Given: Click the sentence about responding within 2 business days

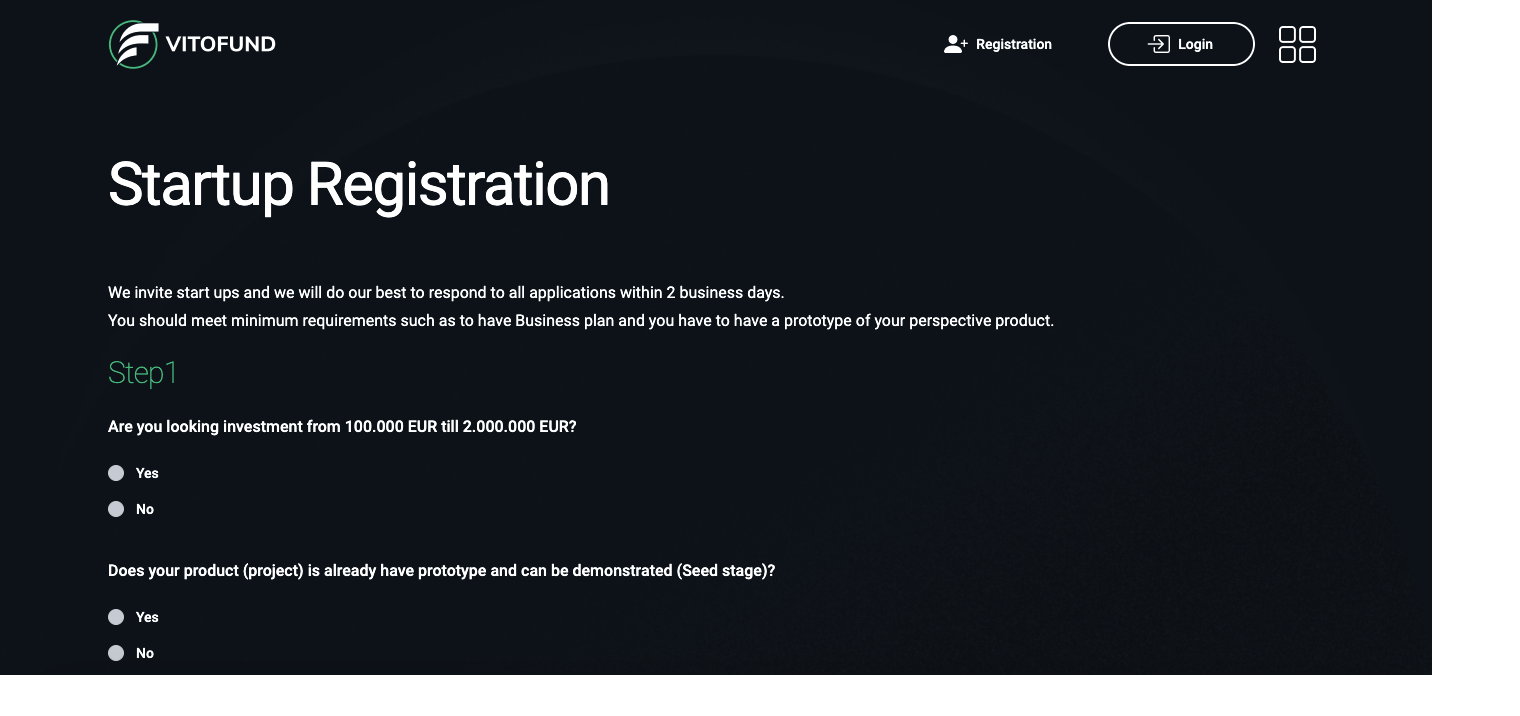Looking at the screenshot, I should point(446,293).
